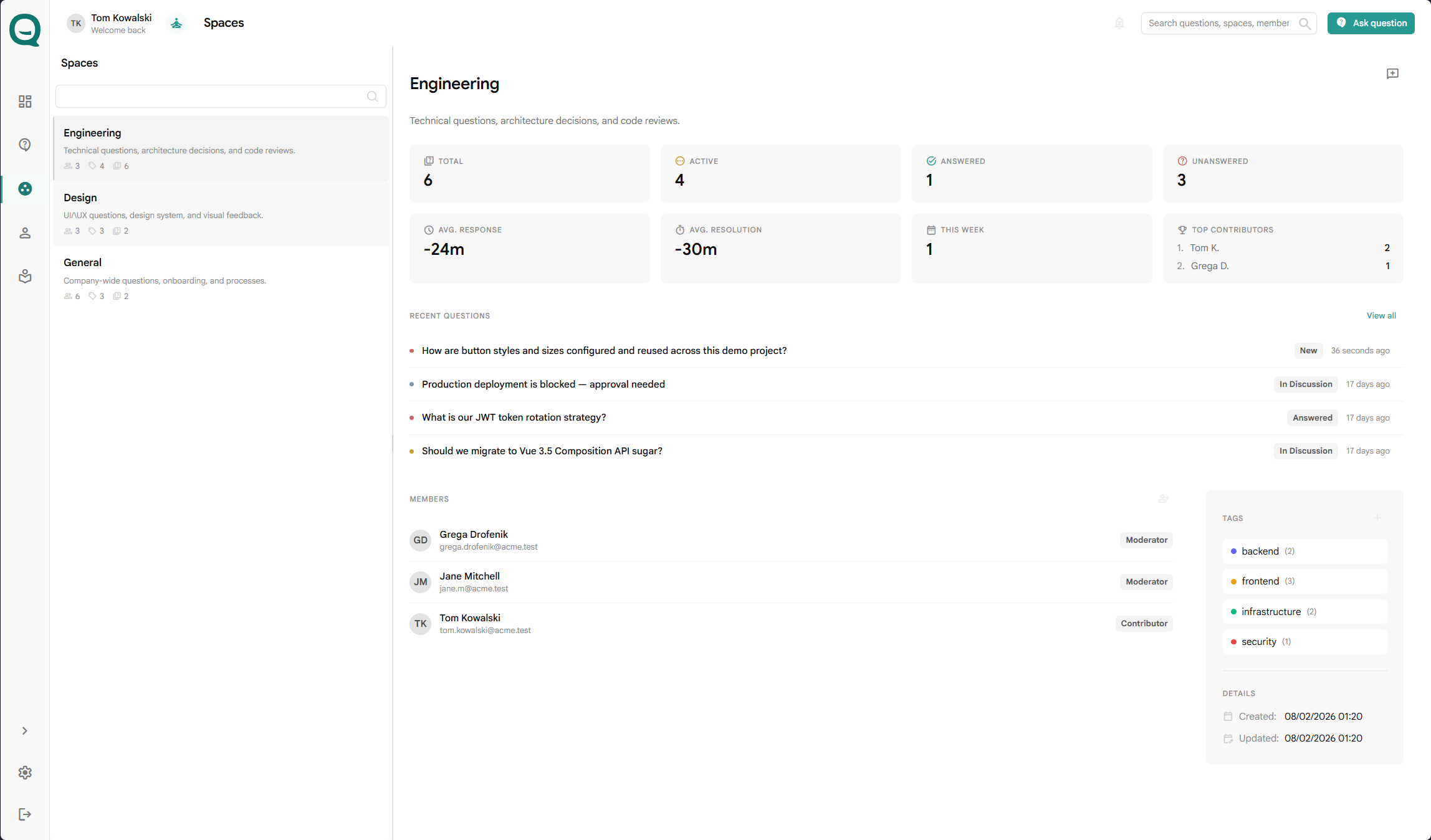This screenshot has width=1431, height=840.
Task: Open Settings via the gear icon
Action: (25, 773)
